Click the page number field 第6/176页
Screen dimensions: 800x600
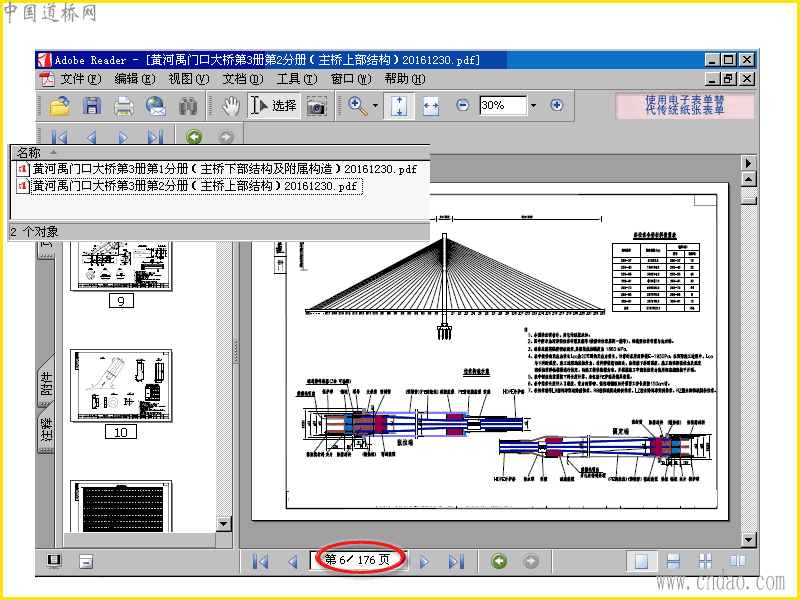click(359, 560)
